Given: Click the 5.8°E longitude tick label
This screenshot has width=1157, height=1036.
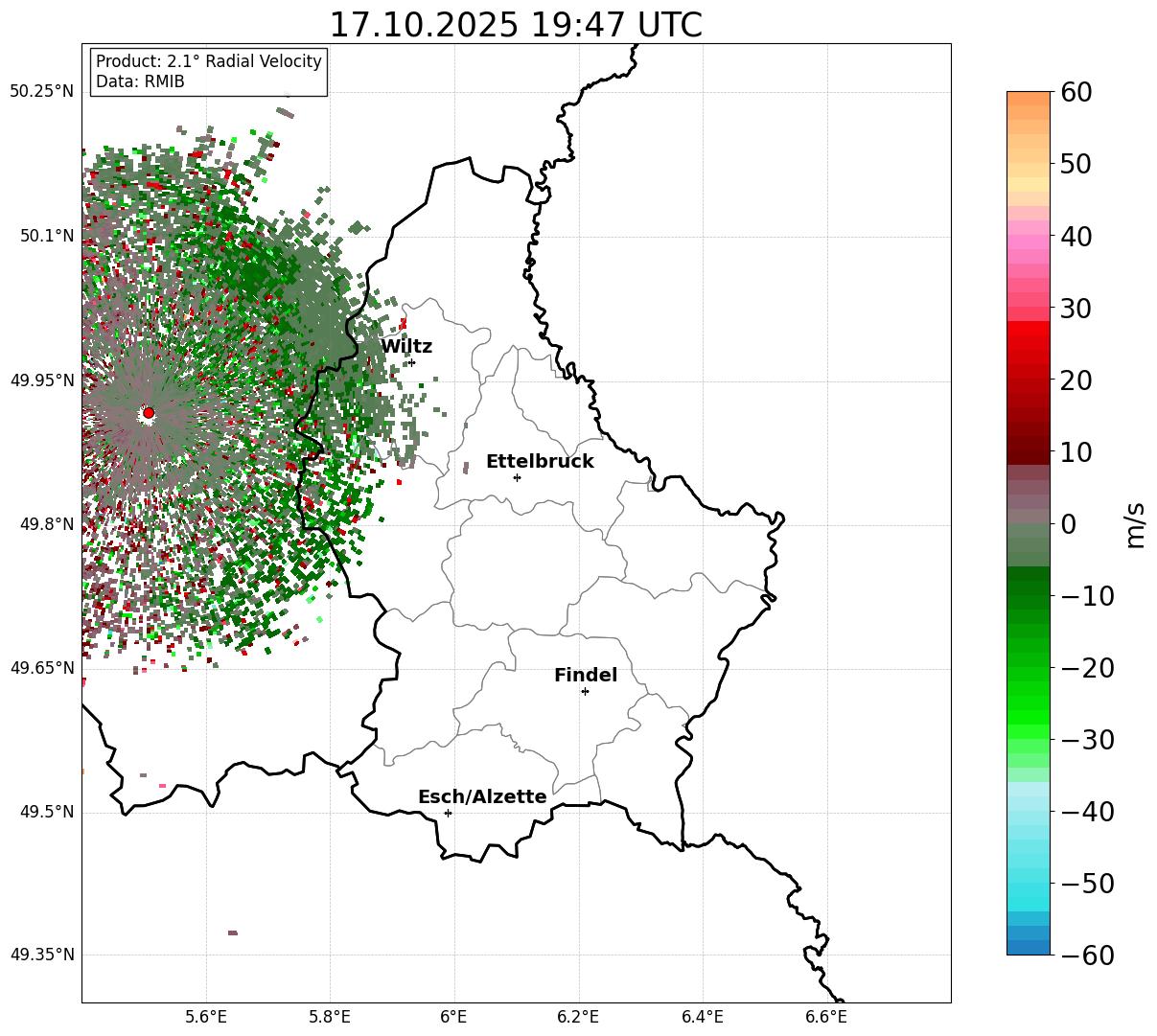Looking at the screenshot, I should pyautogui.click(x=330, y=1017).
